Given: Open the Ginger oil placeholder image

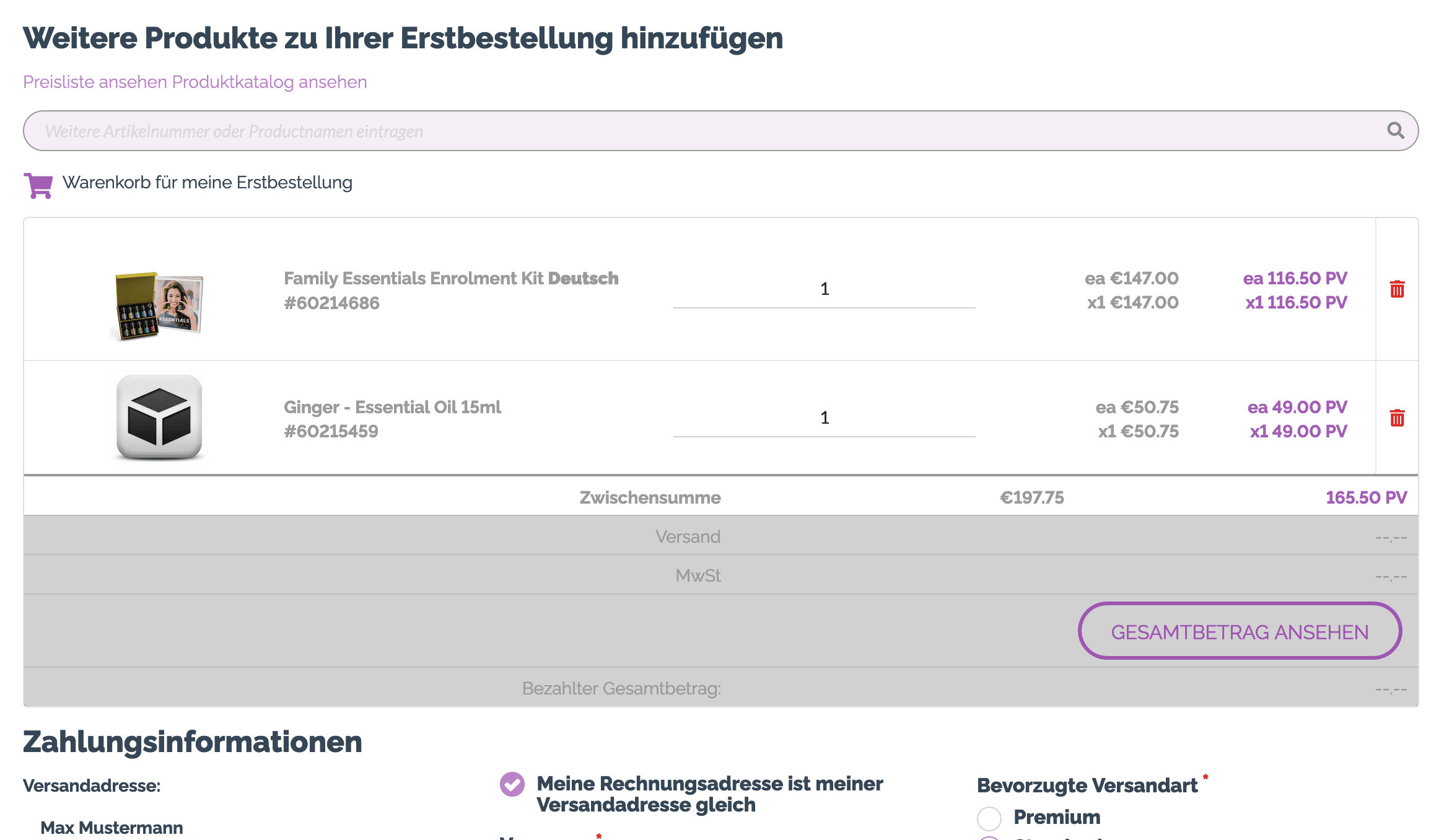Looking at the screenshot, I should pyautogui.click(x=159, y=418).
